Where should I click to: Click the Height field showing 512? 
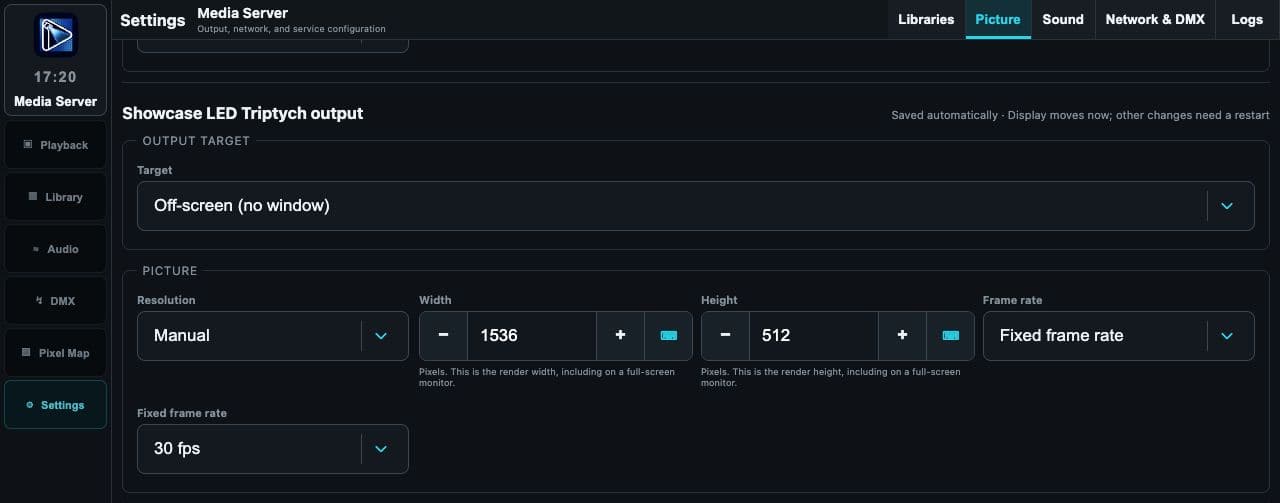tap(813, 336)
